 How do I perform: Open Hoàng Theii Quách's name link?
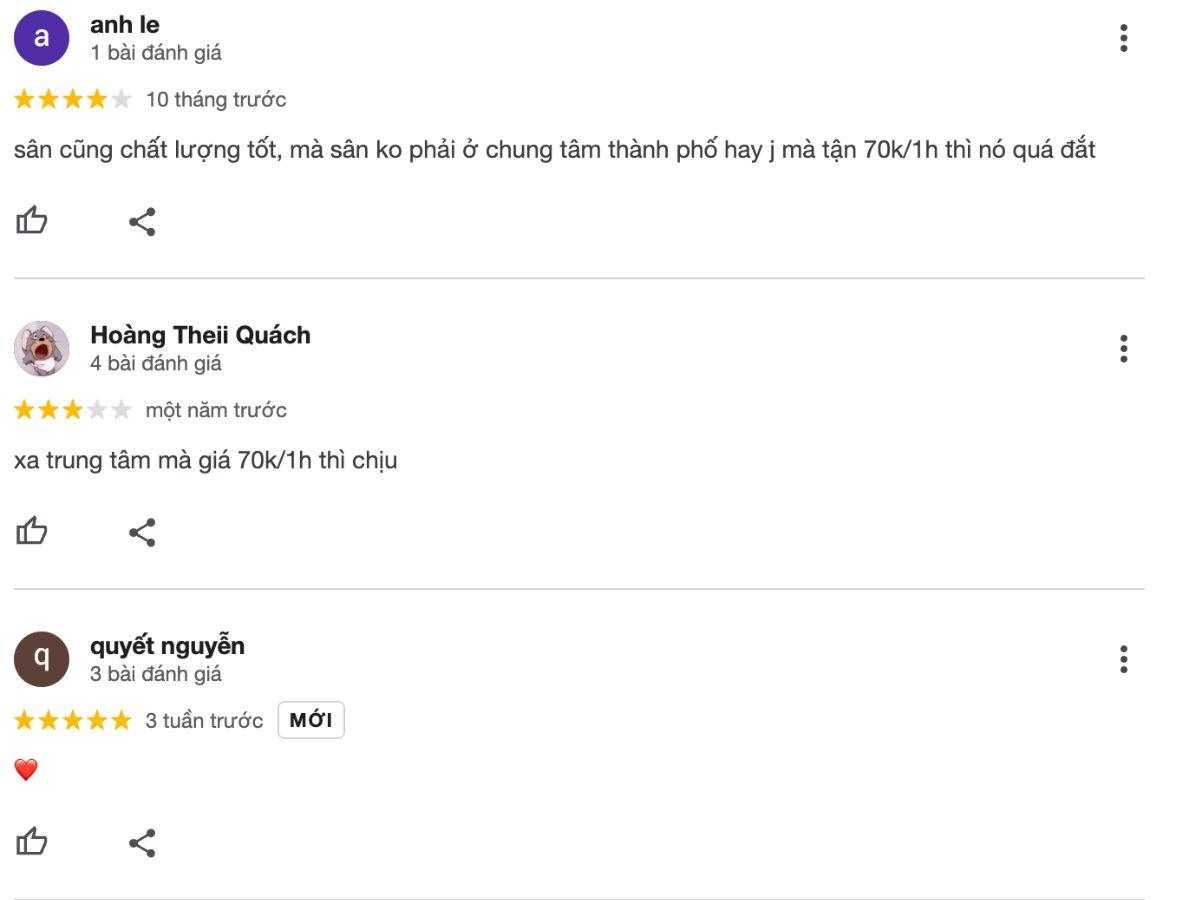[x=200, y=335]
